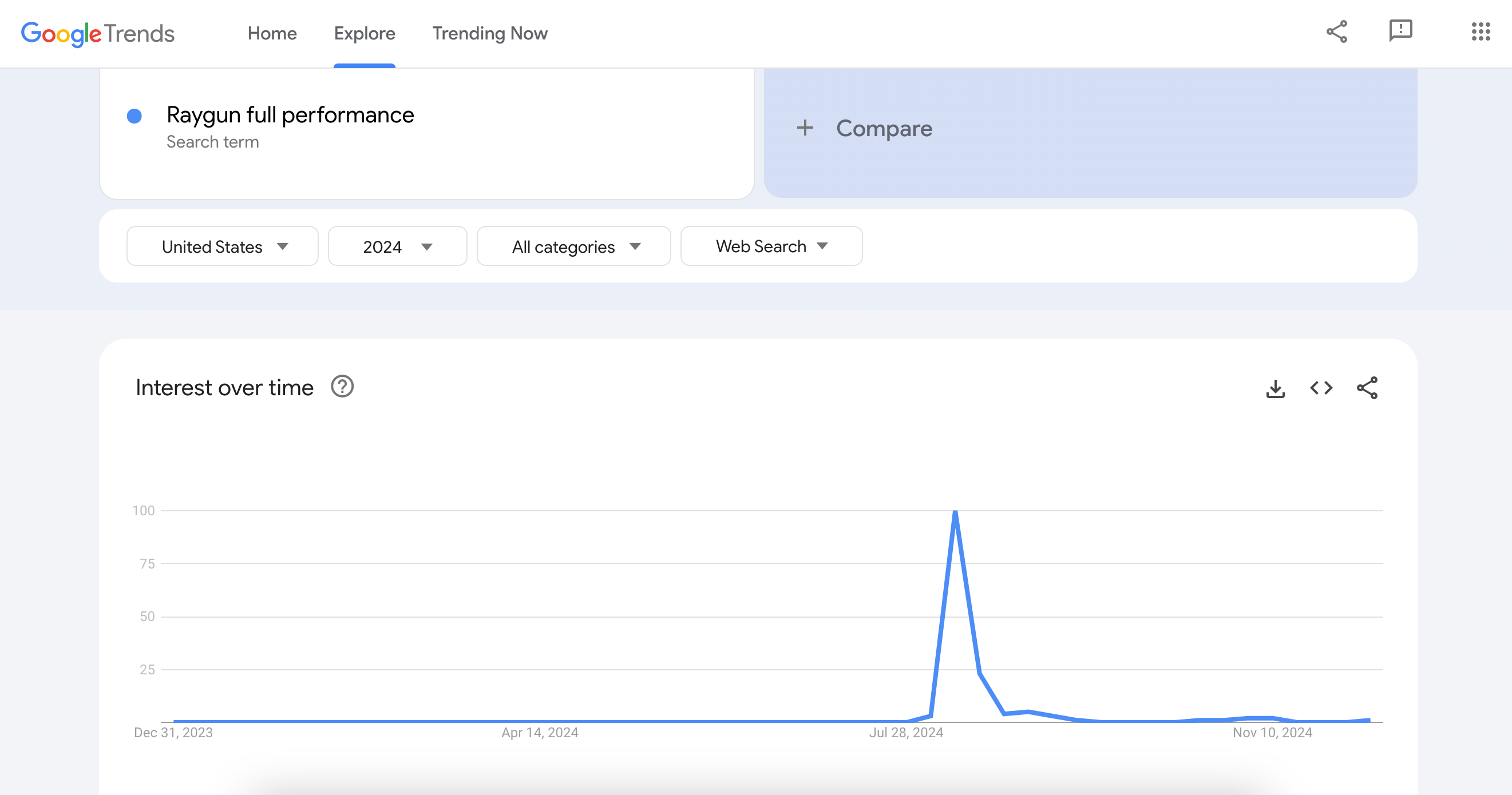This screenshot has height=795, width=1512.
Task: Expand the 2024 time range dropdown
Action: tap(397, 247)
